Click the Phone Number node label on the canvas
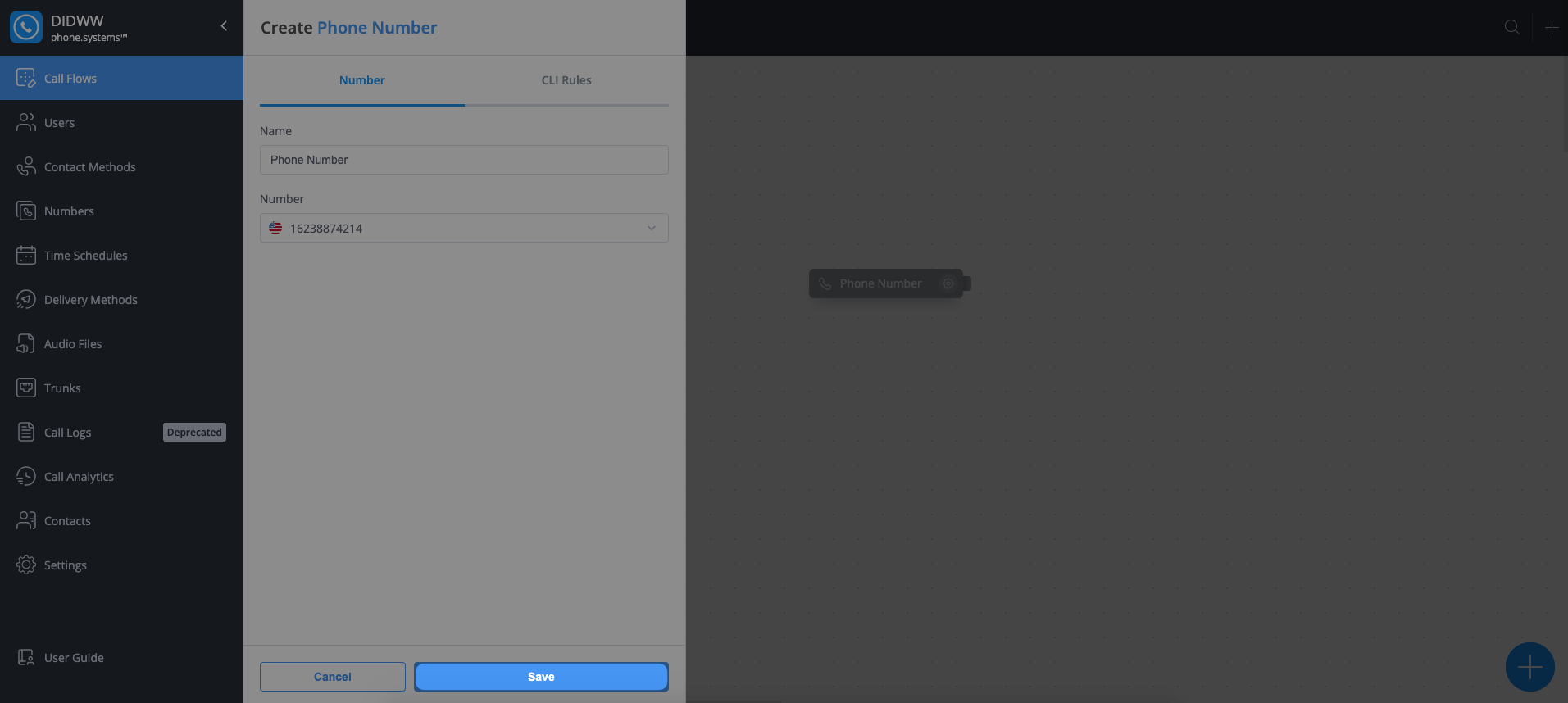 click(881, 283)
